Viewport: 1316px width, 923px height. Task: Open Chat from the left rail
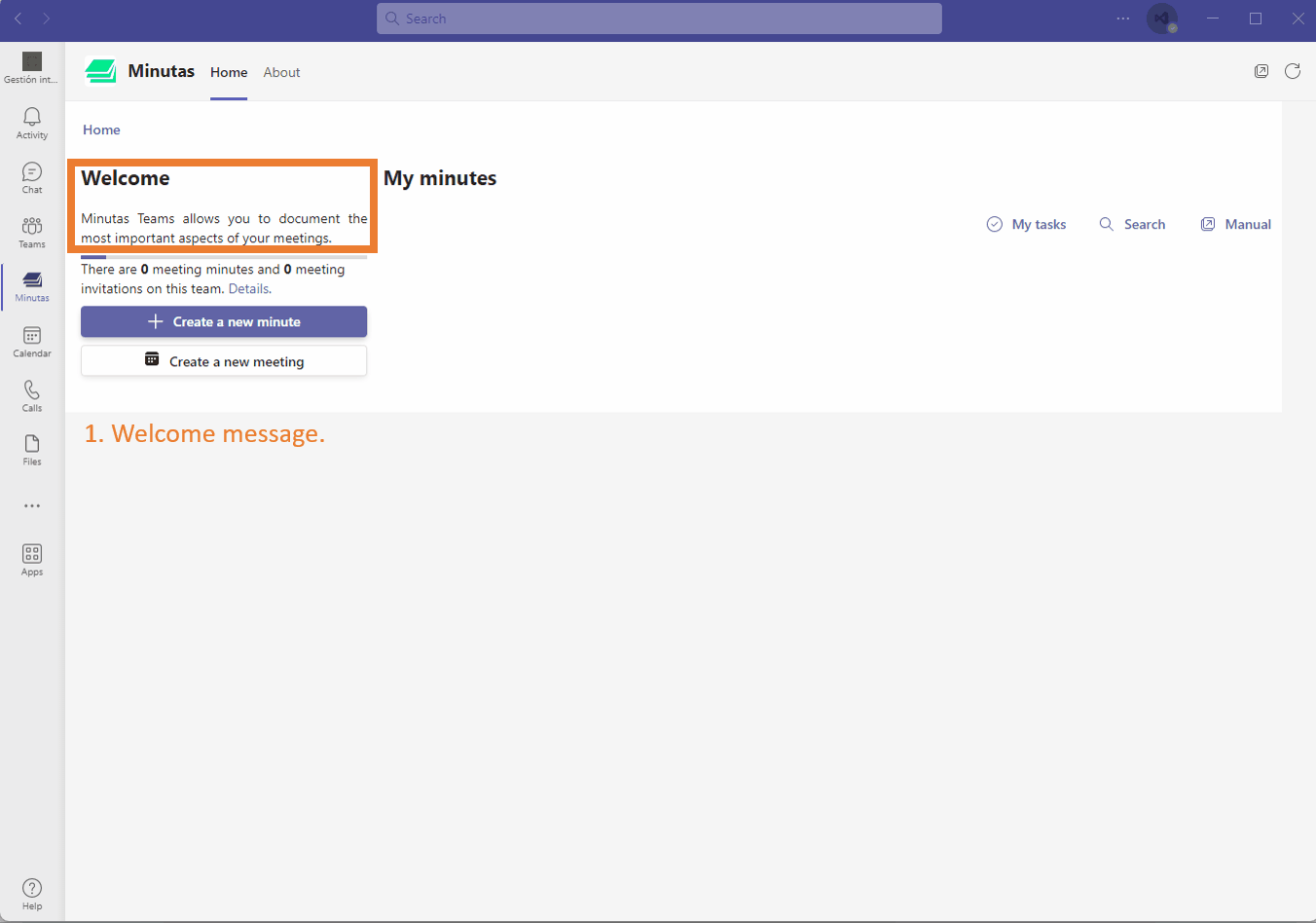[x=32, y=178]
